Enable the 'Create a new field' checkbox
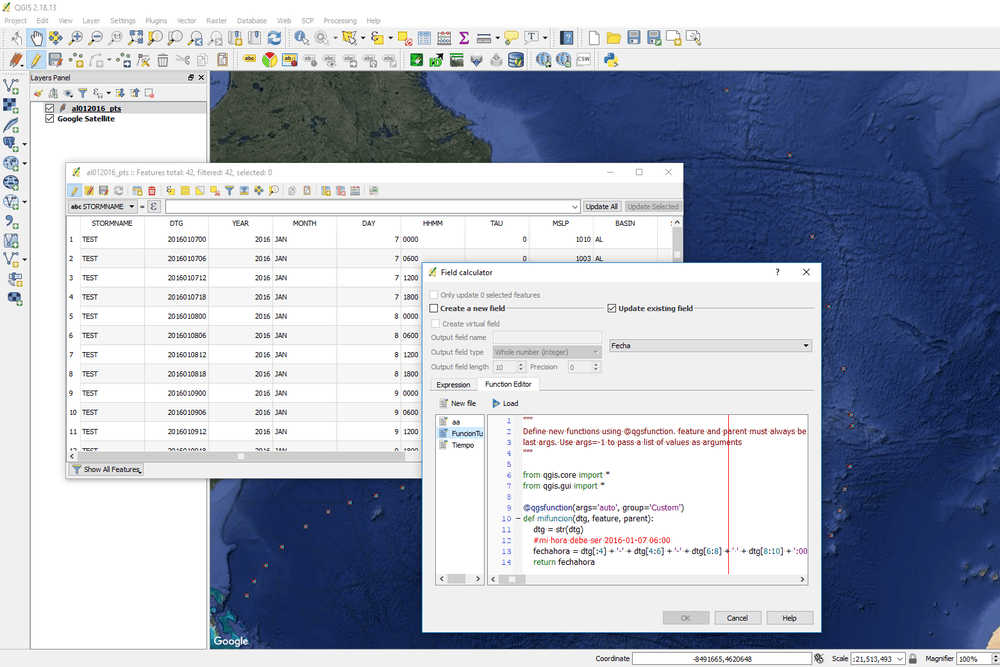This screenshot has height=667, width=1000. coord(431,307)
